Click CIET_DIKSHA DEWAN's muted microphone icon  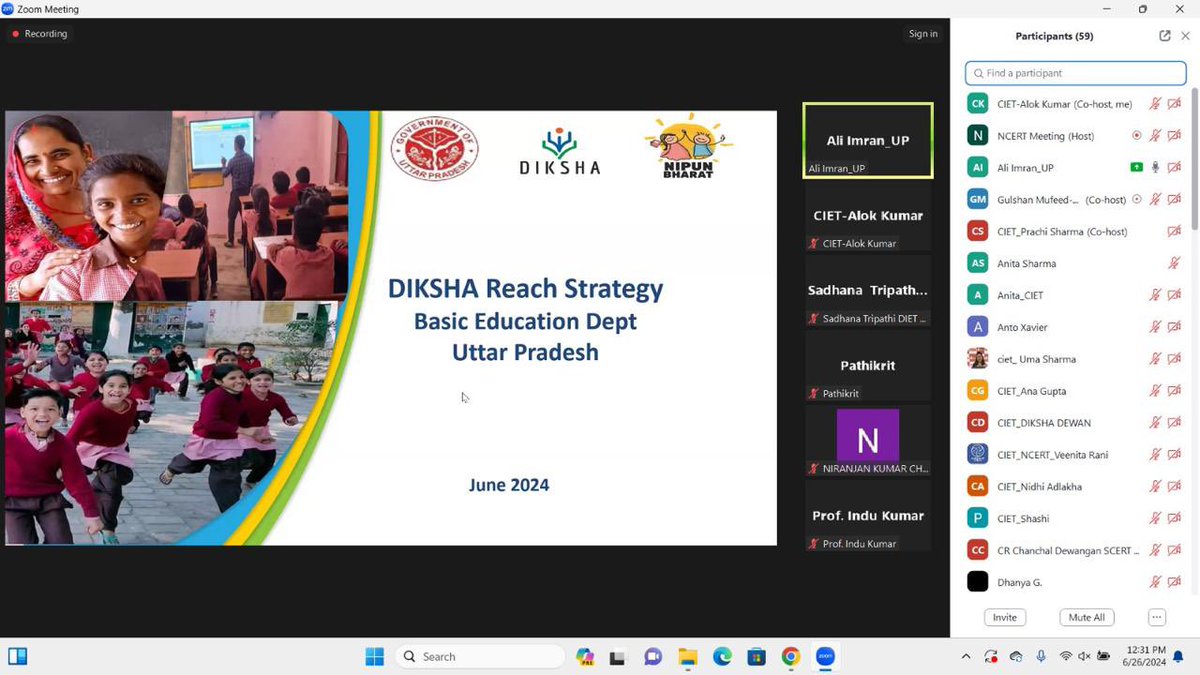pyautogui.click(x=1155, y=423)
